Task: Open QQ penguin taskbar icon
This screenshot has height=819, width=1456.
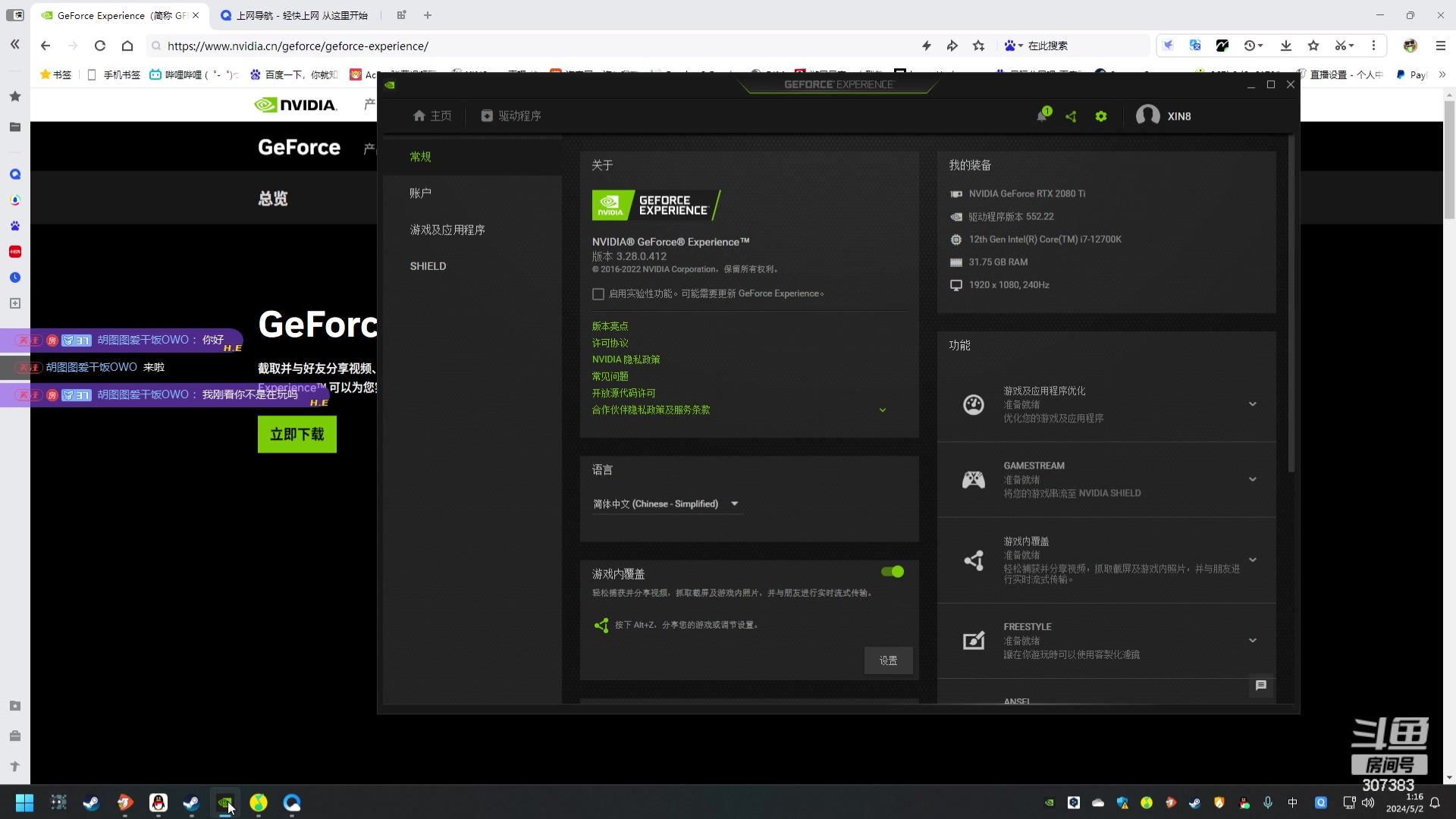Action: tap(158, 802)
